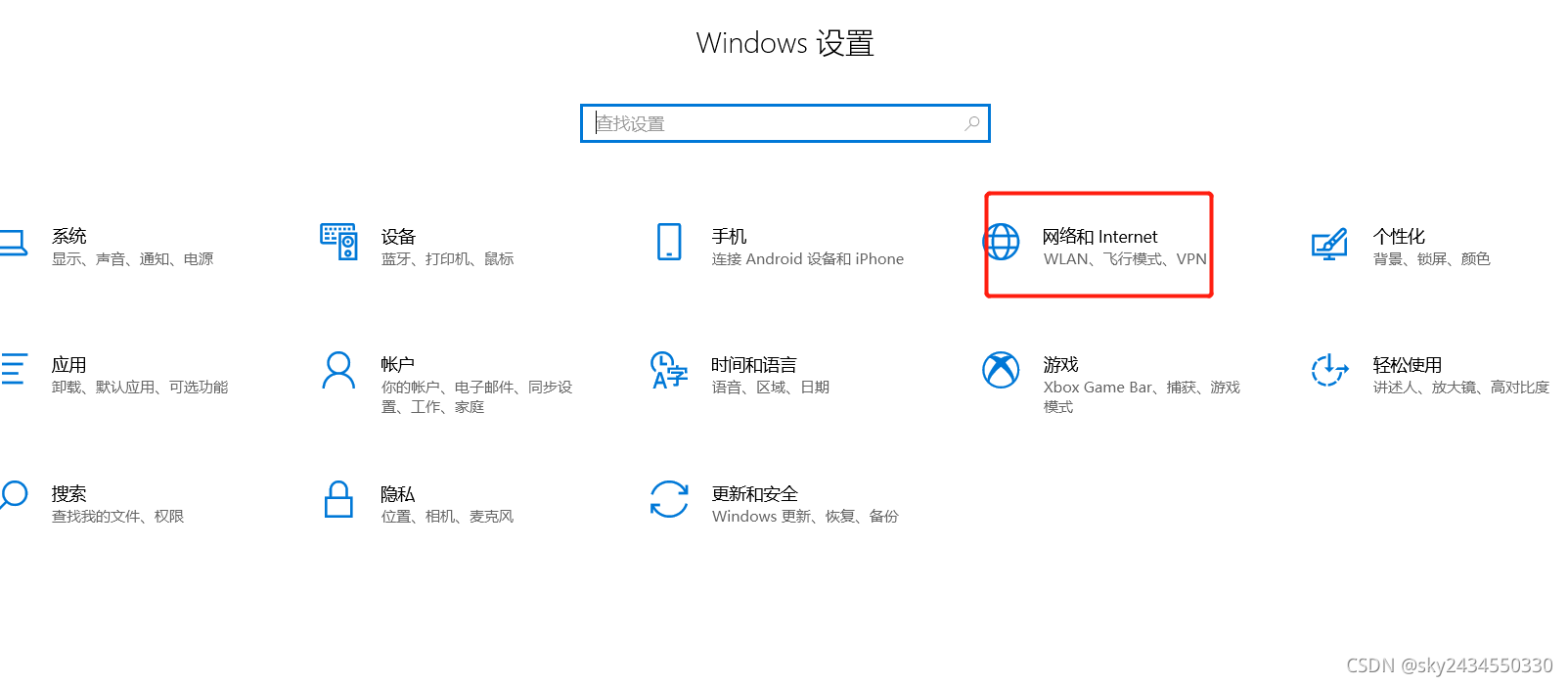The image size is (1568, 686).
Task: Open the 游戏 Xbox icon
Action: [x=1001, y=370]
